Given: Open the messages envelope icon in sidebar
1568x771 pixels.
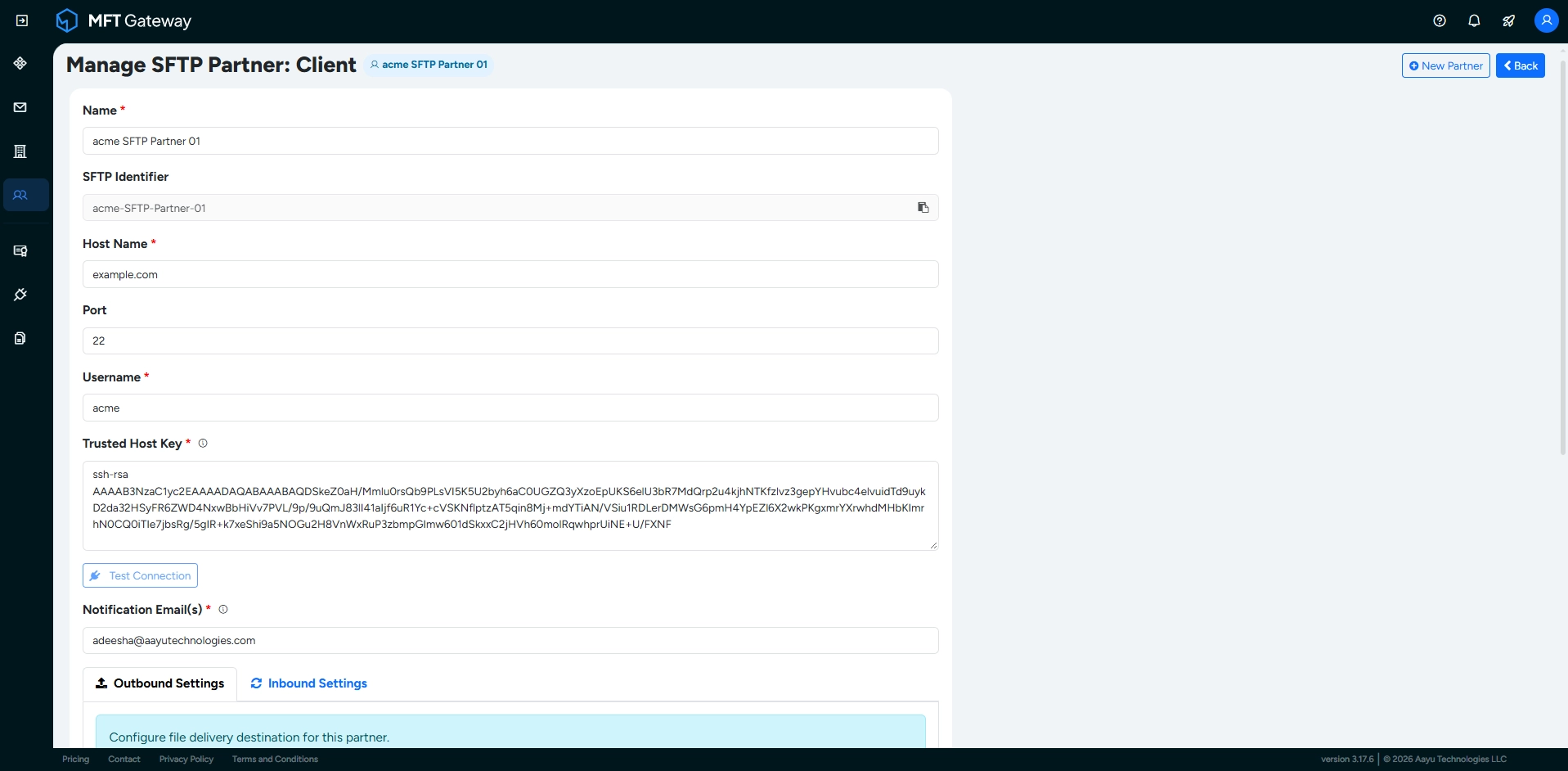Looking at the screenshot, I should pos(20,107).
